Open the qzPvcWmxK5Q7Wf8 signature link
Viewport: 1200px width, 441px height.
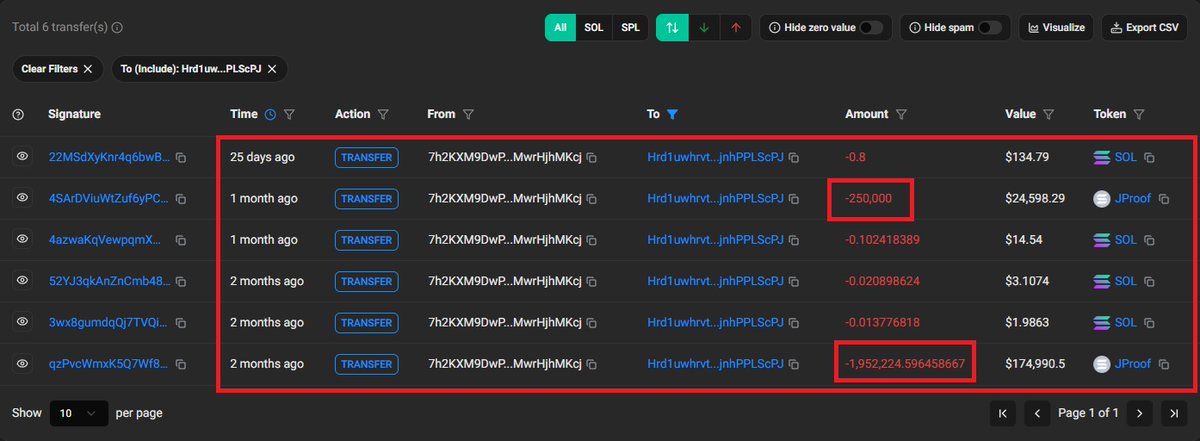click(x=110, y=364)
